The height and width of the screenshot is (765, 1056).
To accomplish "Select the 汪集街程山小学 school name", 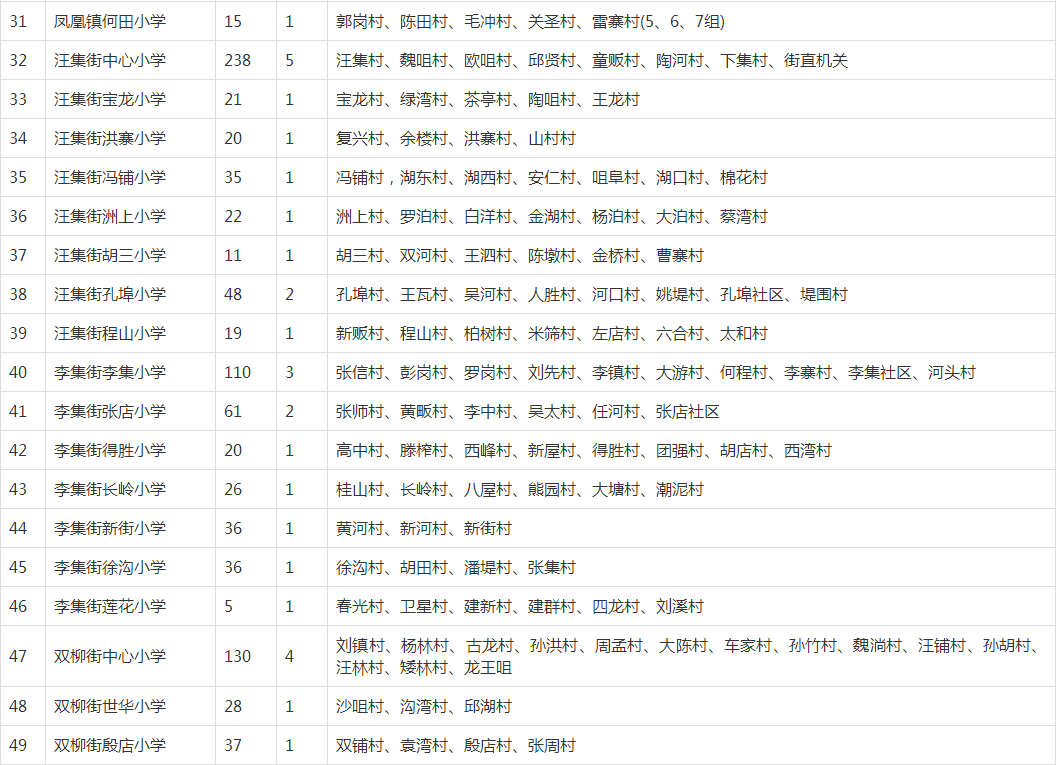I will [x=110, y=333].
